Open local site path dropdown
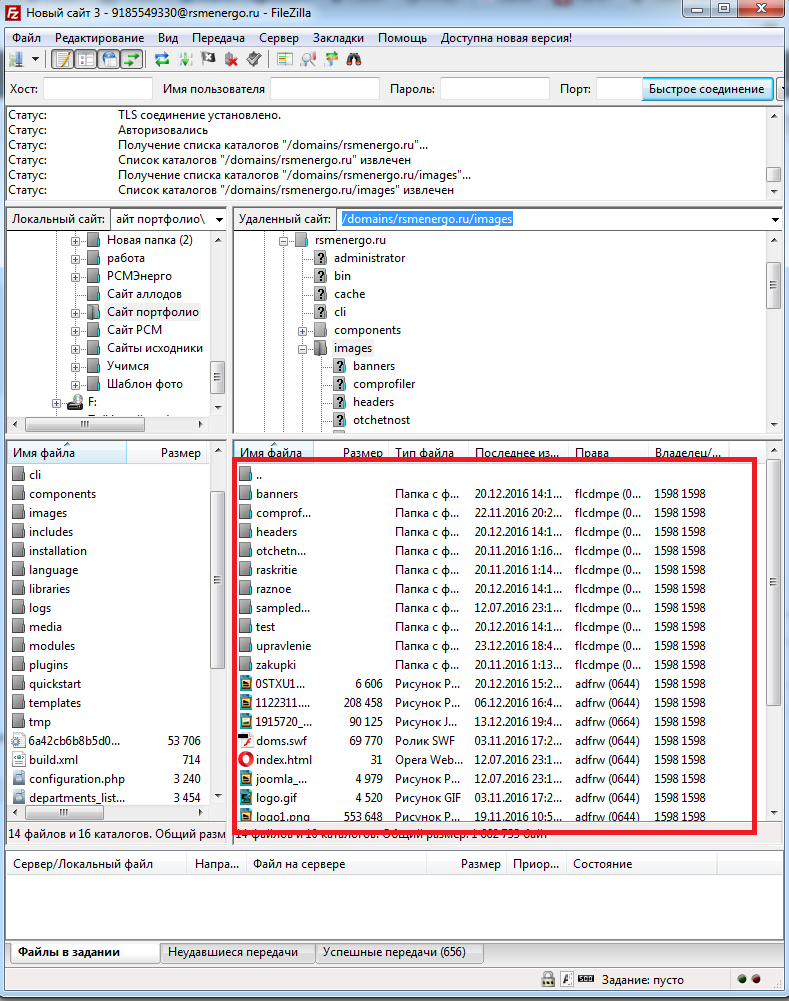 (x=220, y=219)
